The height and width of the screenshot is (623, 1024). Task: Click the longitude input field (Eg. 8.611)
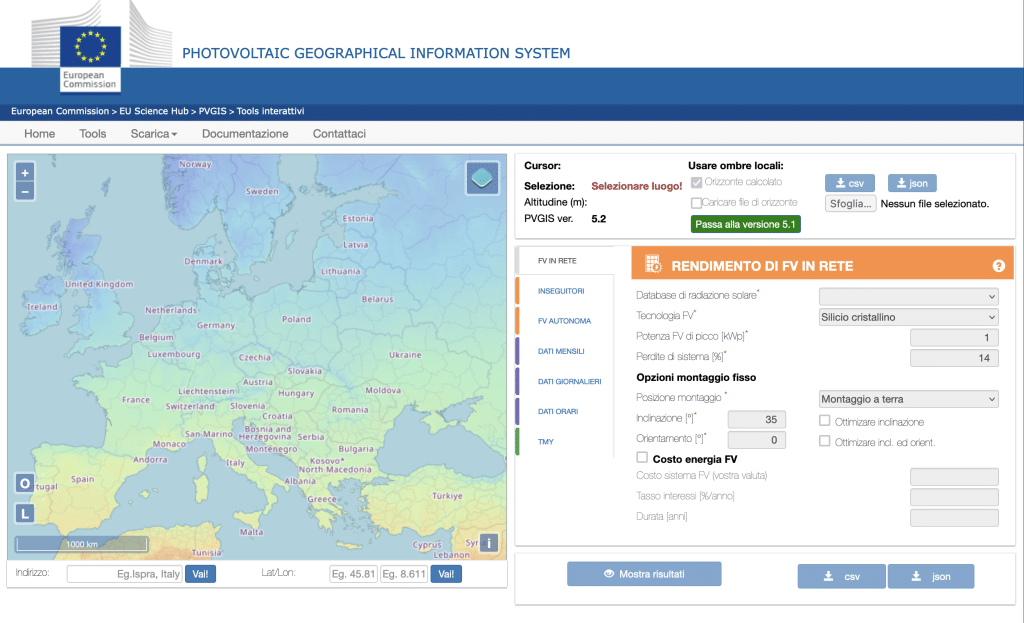click(404, 574)
